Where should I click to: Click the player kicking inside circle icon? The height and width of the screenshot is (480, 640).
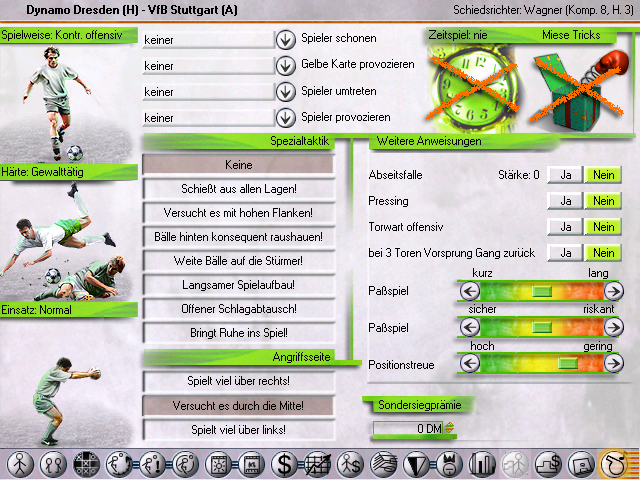pyautogui.click(x=185, y=464)
